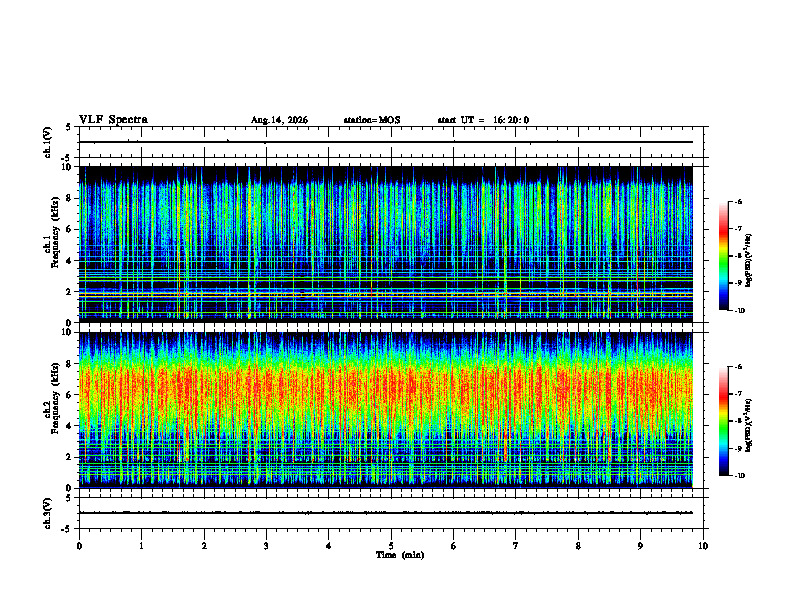Click the time axis tick label "9"
The width and height of the screenshot is (792, 612).
point(640,546)
